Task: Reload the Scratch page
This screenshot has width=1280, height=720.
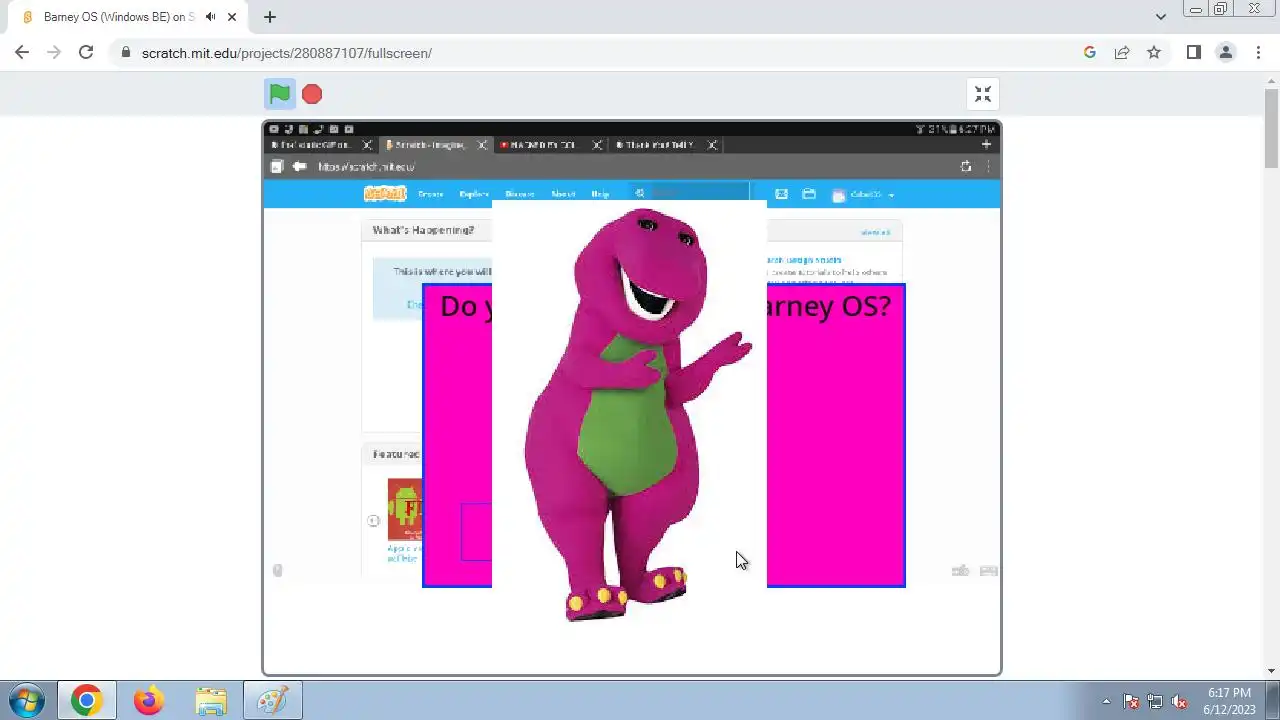Action: point(86,53)
